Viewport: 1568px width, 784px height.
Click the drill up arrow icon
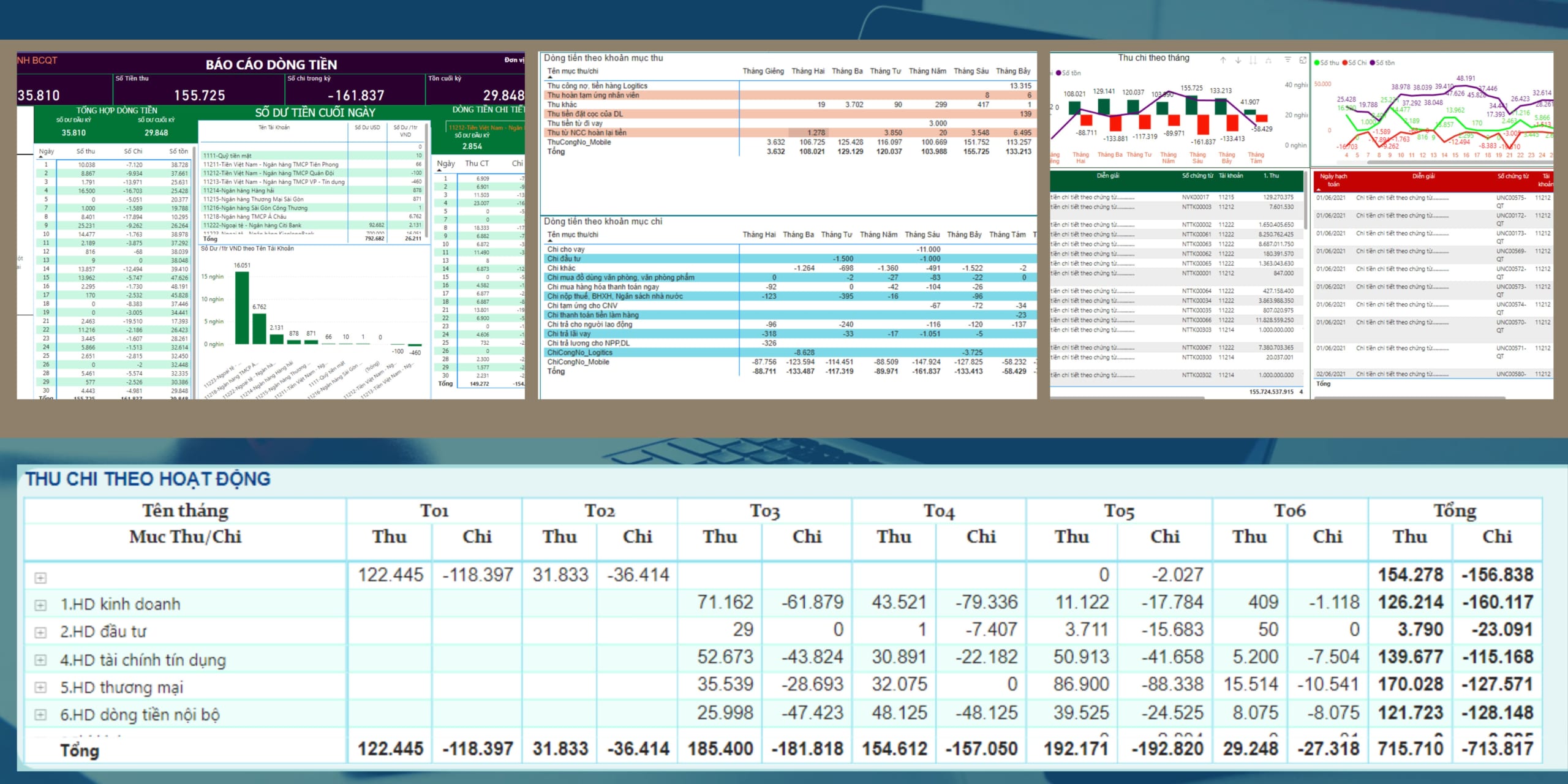tap(1223, 60)
